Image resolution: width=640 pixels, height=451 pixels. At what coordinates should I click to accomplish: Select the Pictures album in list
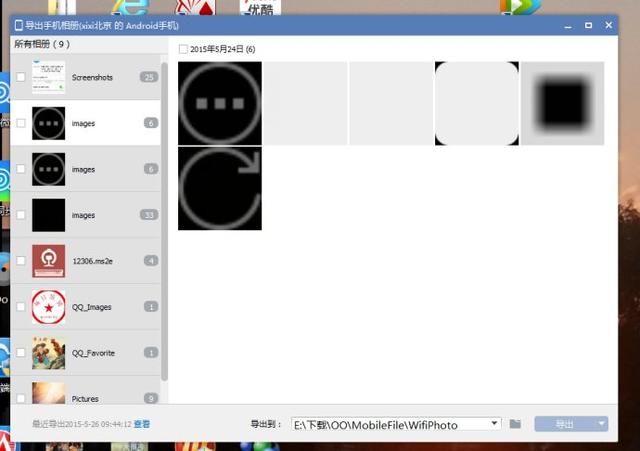tap(85, 398)
